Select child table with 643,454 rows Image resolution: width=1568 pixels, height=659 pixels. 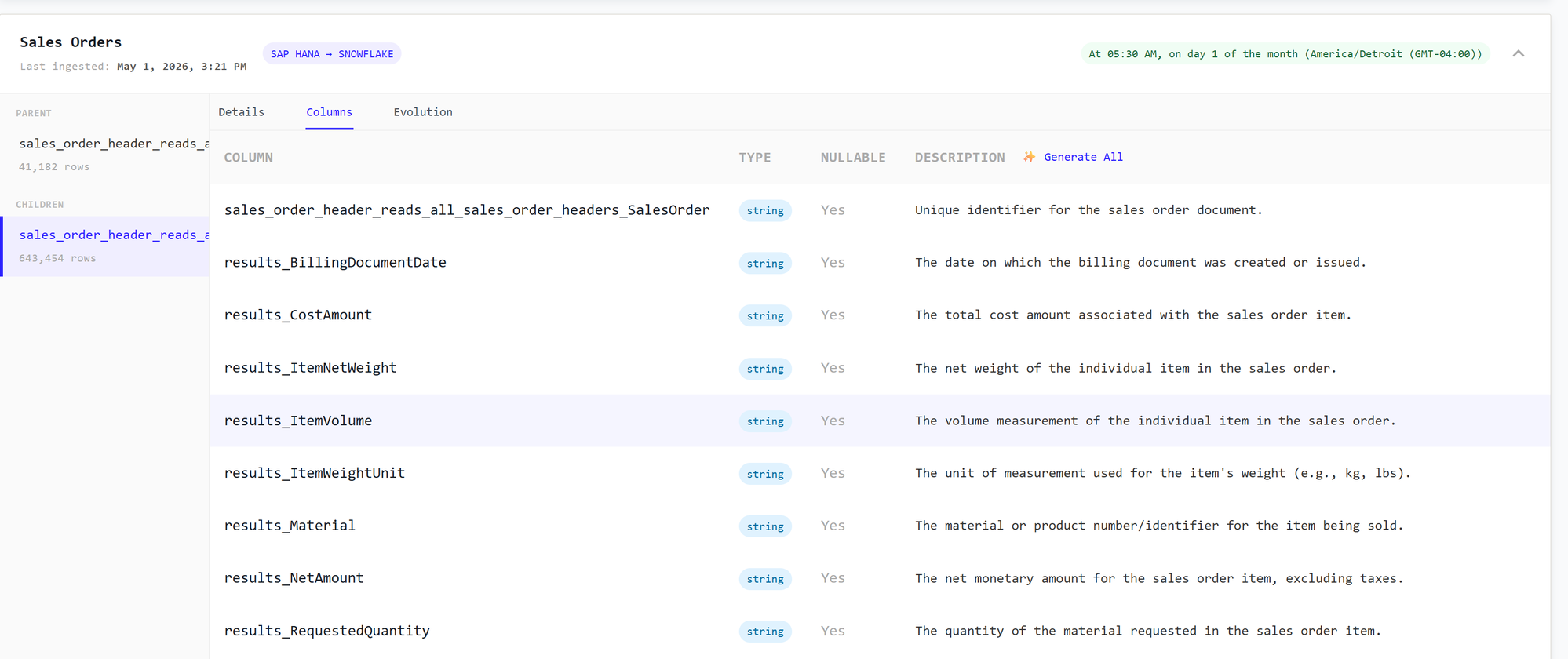pyautogui.click(x=105, y=246)
